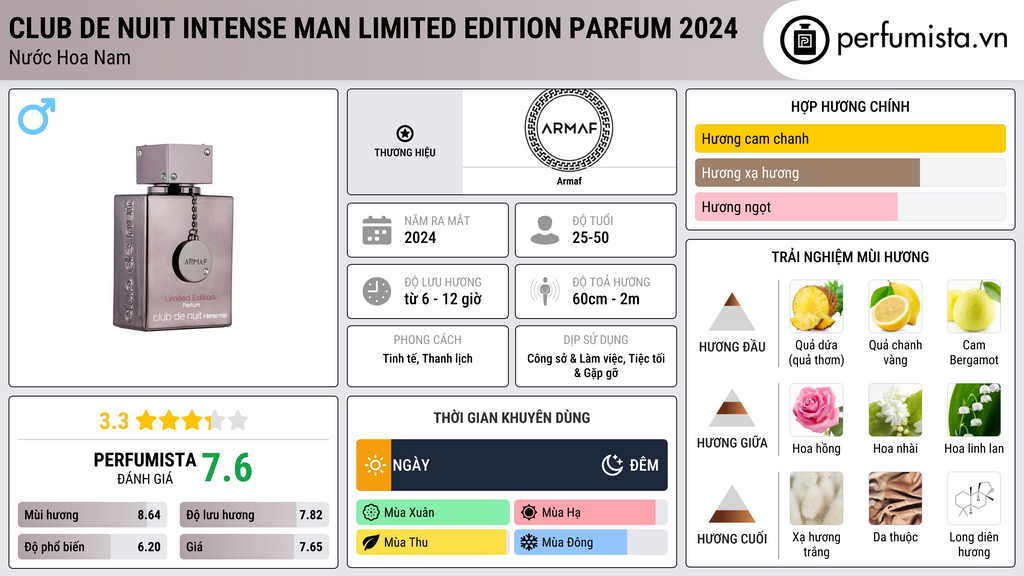This screenshot has height=576, width=1024.
Task: Click the sillage projection icon
Action: 545,291
